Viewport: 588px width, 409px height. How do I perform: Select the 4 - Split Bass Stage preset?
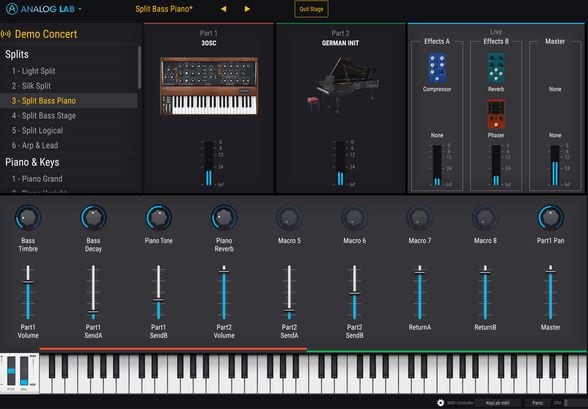click(x=69, y=115)
